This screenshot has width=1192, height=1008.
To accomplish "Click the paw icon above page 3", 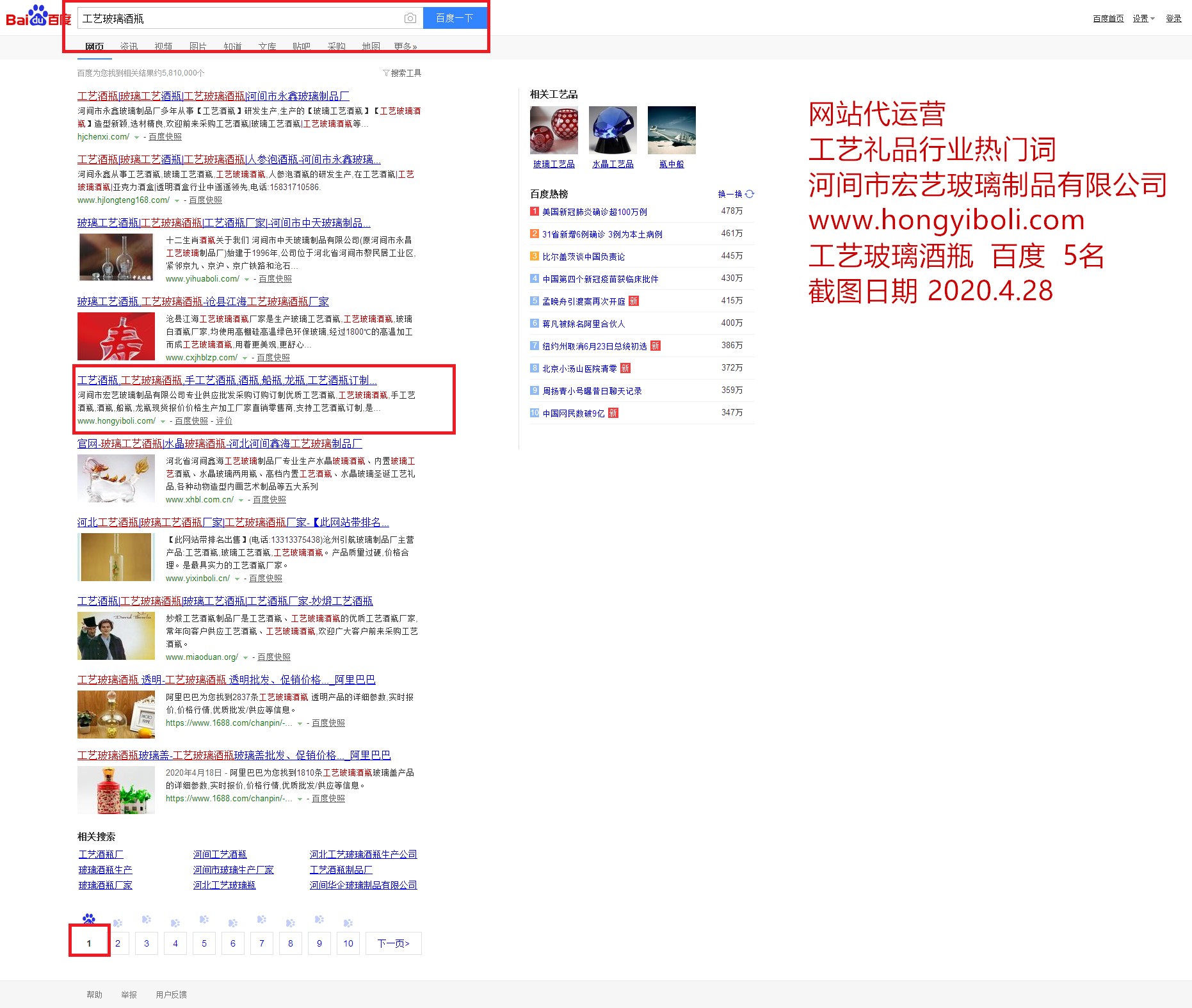I will [147, 920].
